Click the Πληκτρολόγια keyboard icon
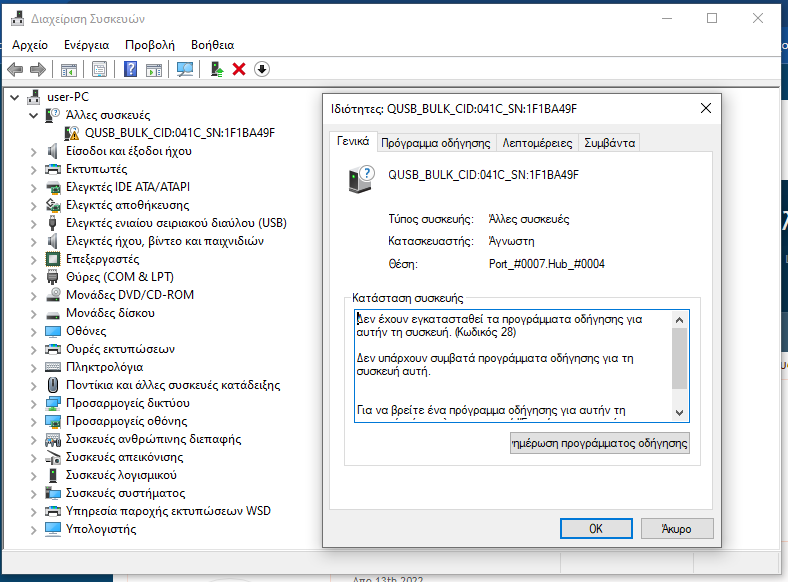 pos(53,367)
